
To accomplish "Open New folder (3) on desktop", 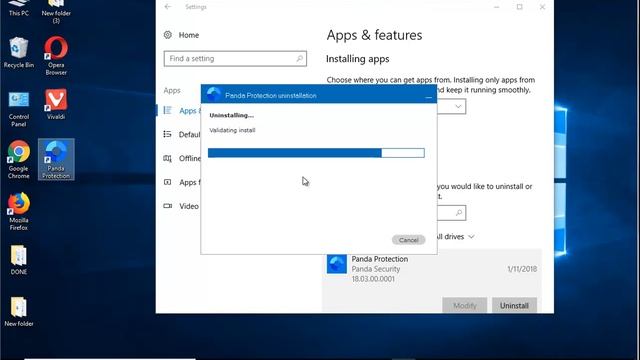I will pos(56,11).
